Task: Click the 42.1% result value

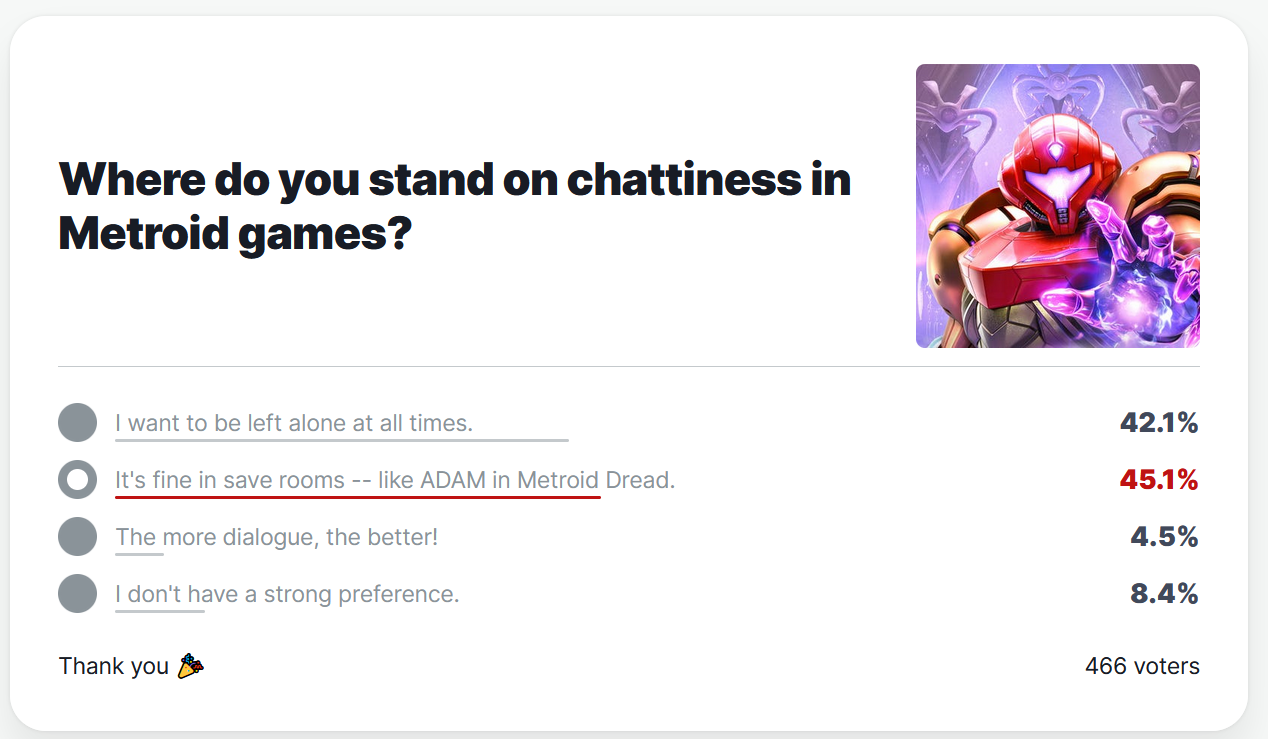Action: coord(1158,423)
